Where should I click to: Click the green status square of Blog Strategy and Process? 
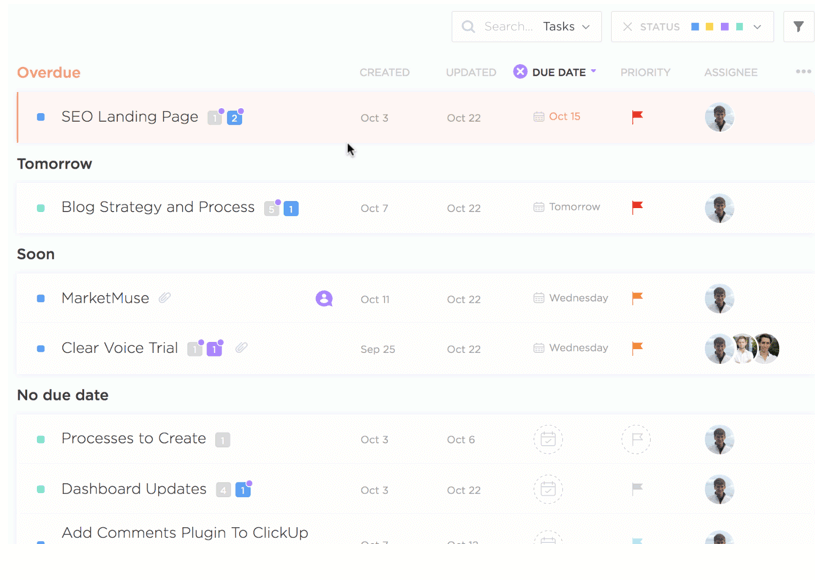pos(41,208)
